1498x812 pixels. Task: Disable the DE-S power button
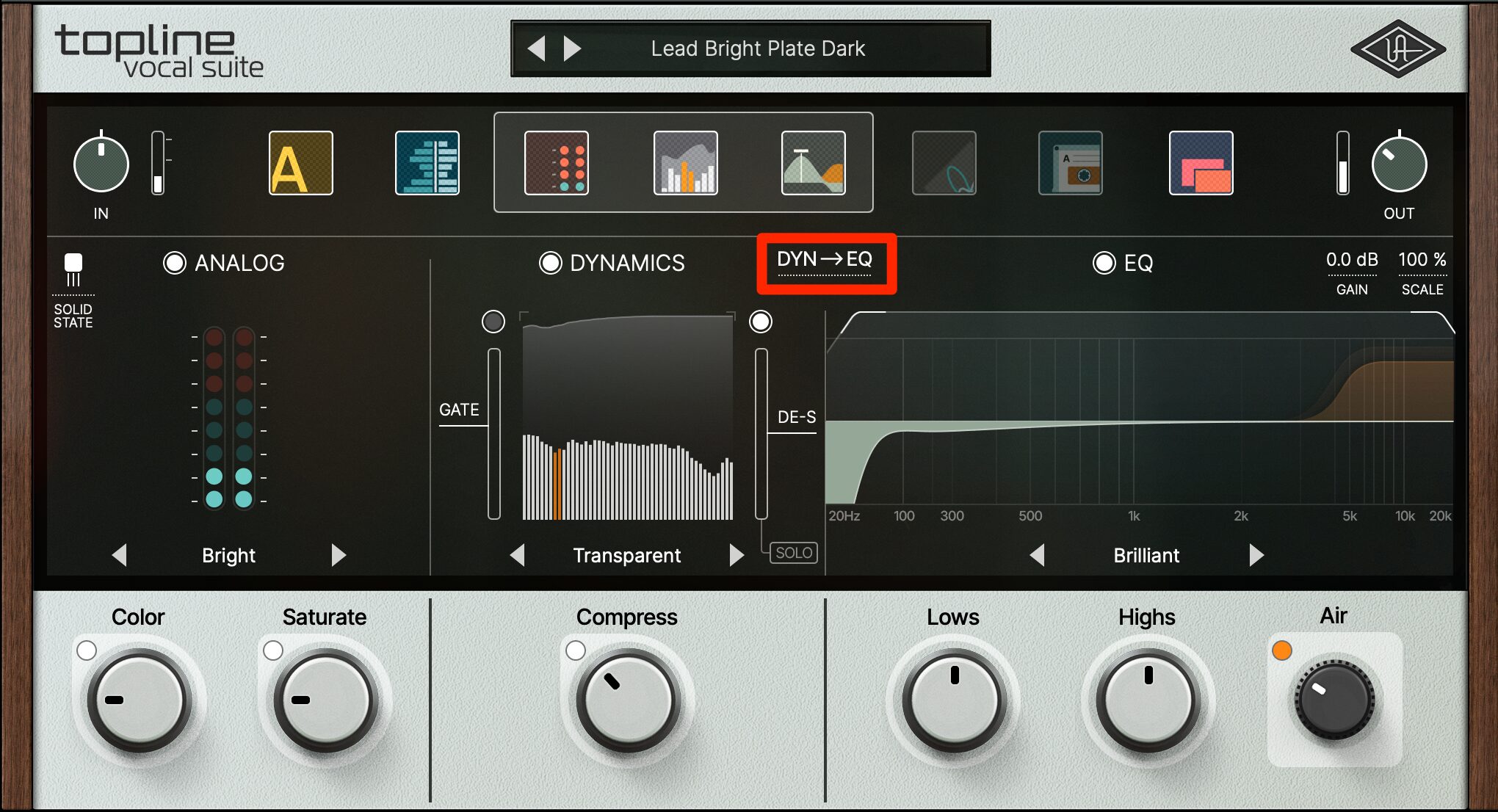tap(761, 322)
